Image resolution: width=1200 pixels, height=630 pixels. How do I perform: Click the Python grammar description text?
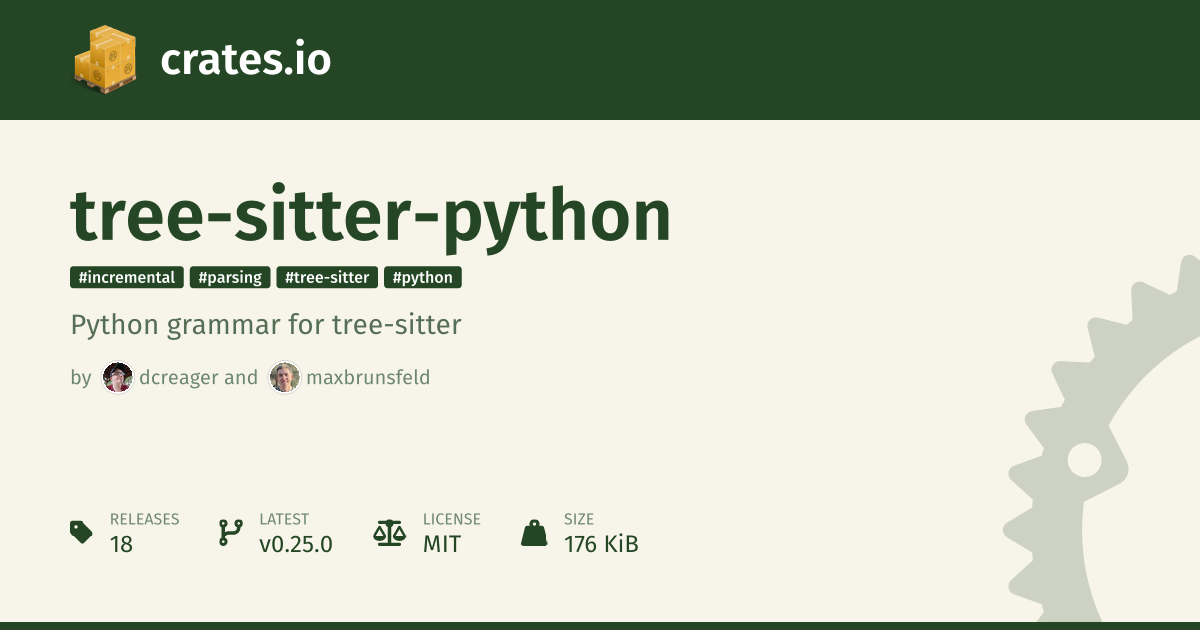pyautogui.click(x=266, y=325)
